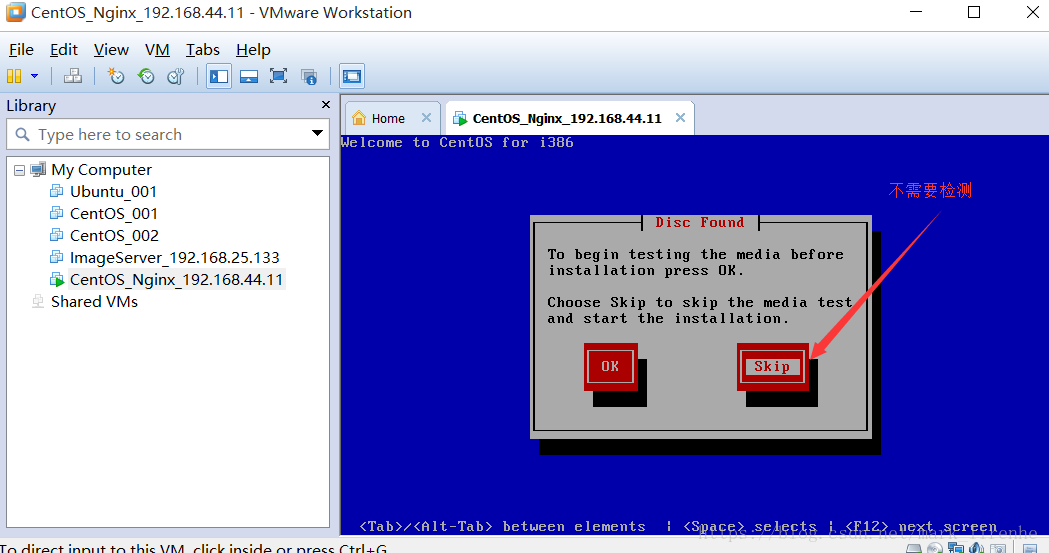Select CentOS_Nginx_192.168.44.11 in library tree
This screenshot has width=1049, height=553.
pyautogui.click(x=177, y=280)
